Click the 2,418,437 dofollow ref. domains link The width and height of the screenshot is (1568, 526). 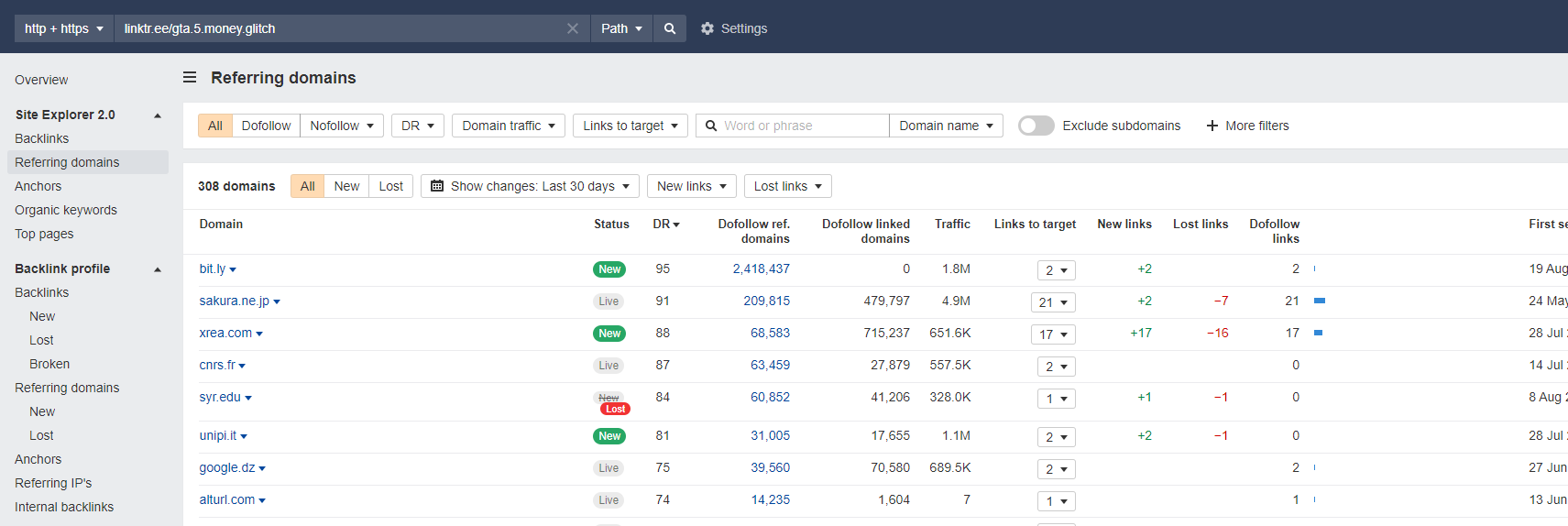coord(761,268)
